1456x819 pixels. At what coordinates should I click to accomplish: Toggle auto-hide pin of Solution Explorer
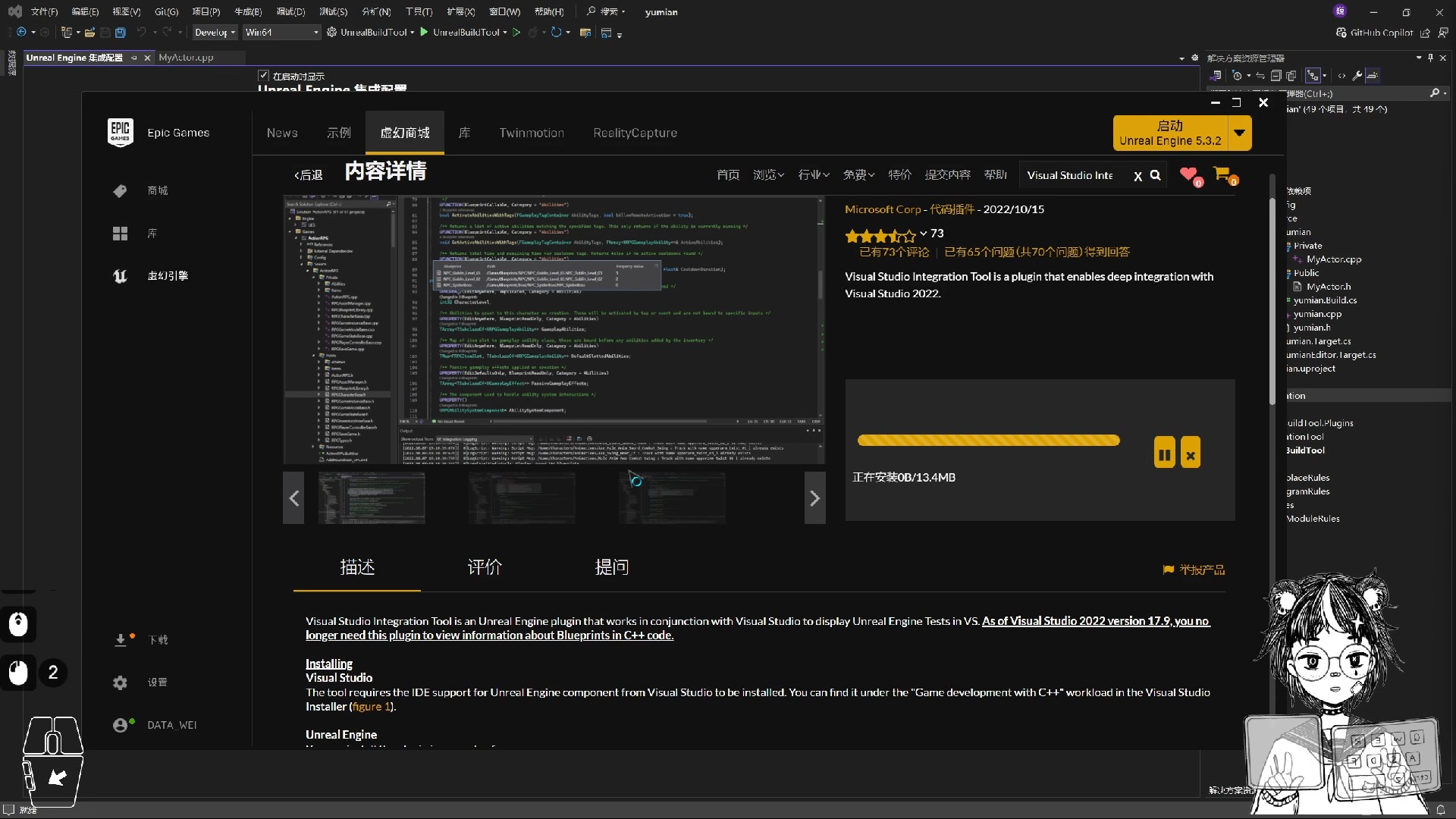coord(1430,58)
